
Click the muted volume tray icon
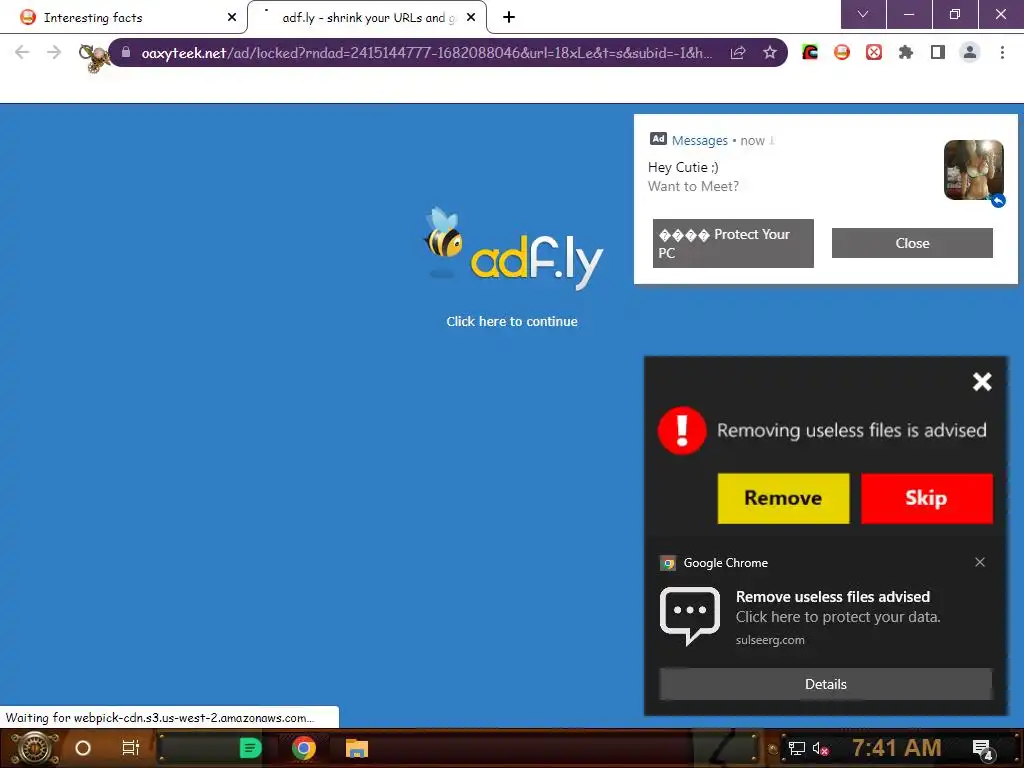820,748
